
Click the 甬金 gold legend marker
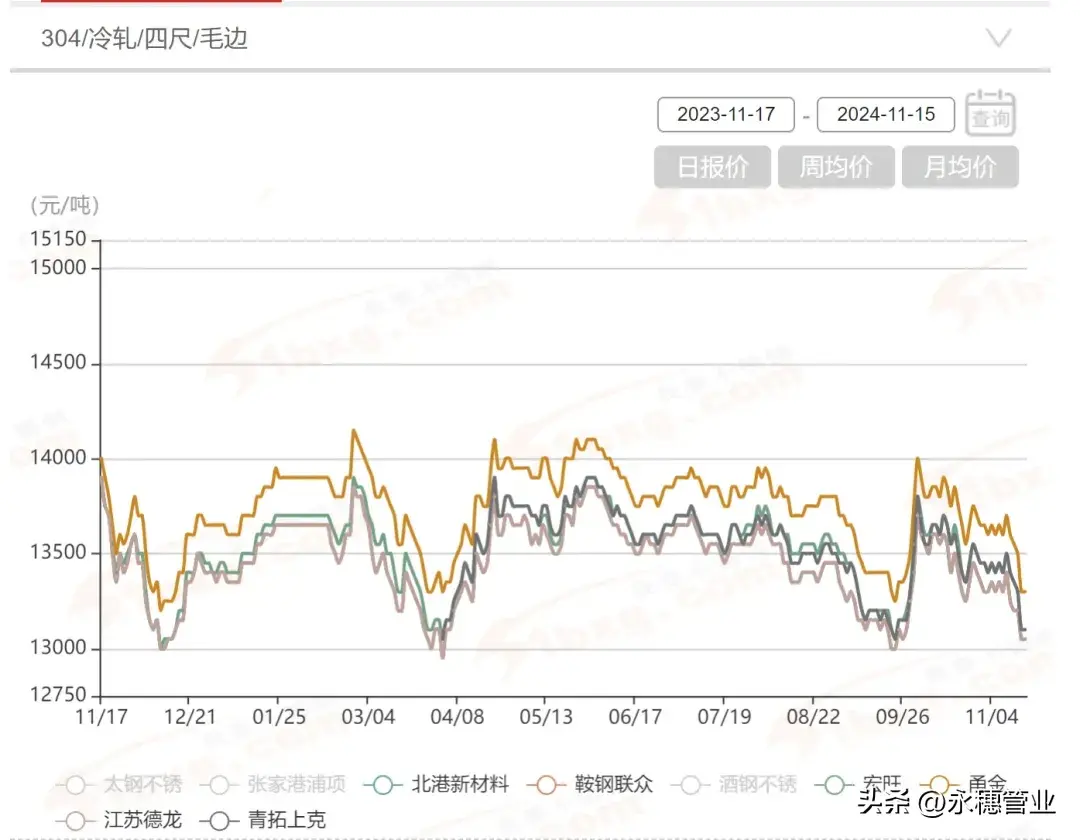click(x=940, y=784)
